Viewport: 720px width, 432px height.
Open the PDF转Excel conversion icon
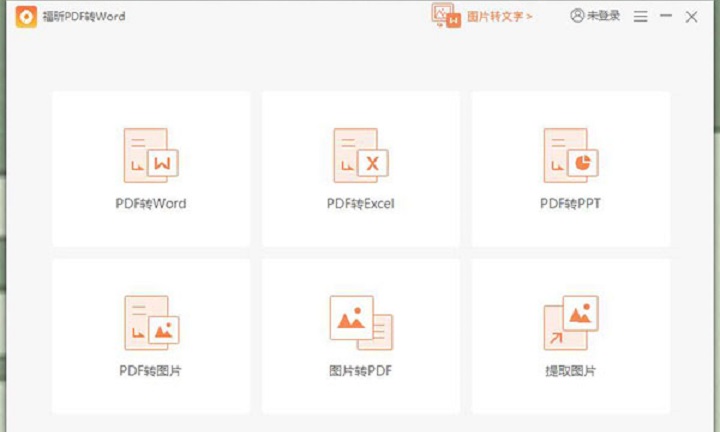tap(361, 156)
